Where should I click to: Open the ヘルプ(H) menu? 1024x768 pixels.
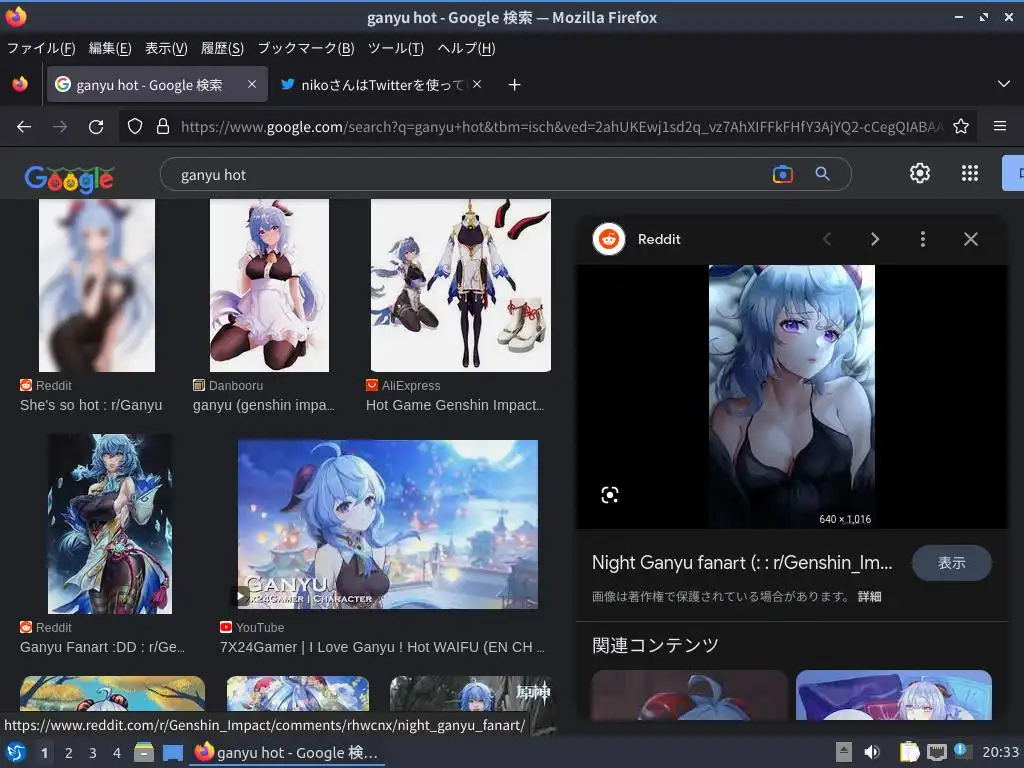pyautogui.click(x=466, y=48)
